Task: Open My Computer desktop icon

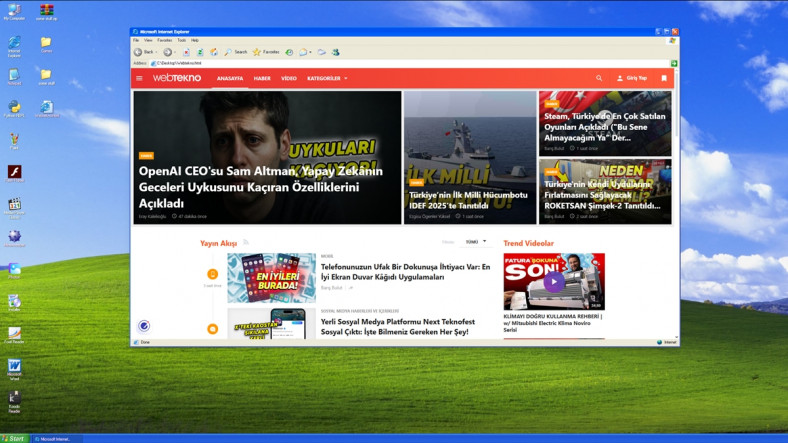Action: [14, 12]
